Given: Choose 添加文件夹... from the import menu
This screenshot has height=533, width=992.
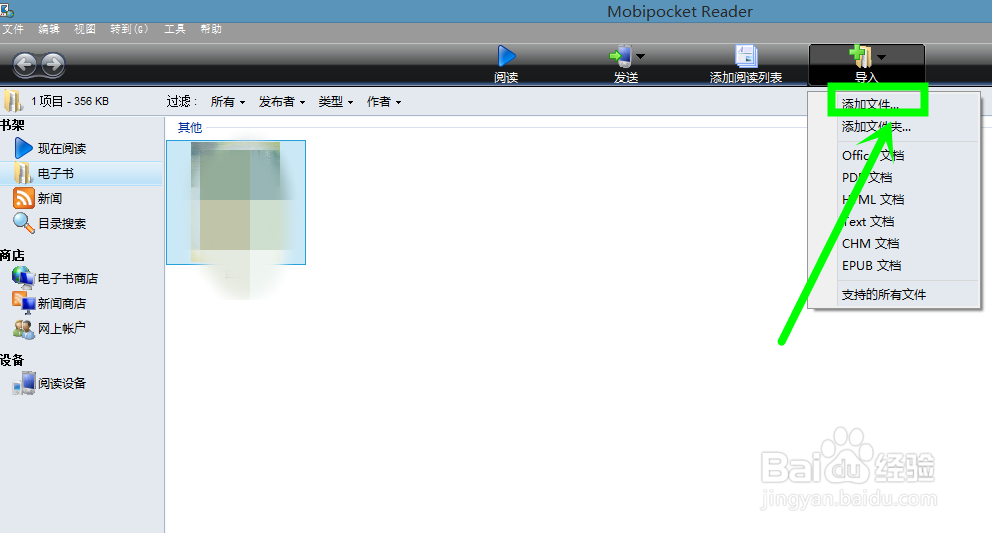Looking at the screenshot, I should click(876, 127).
